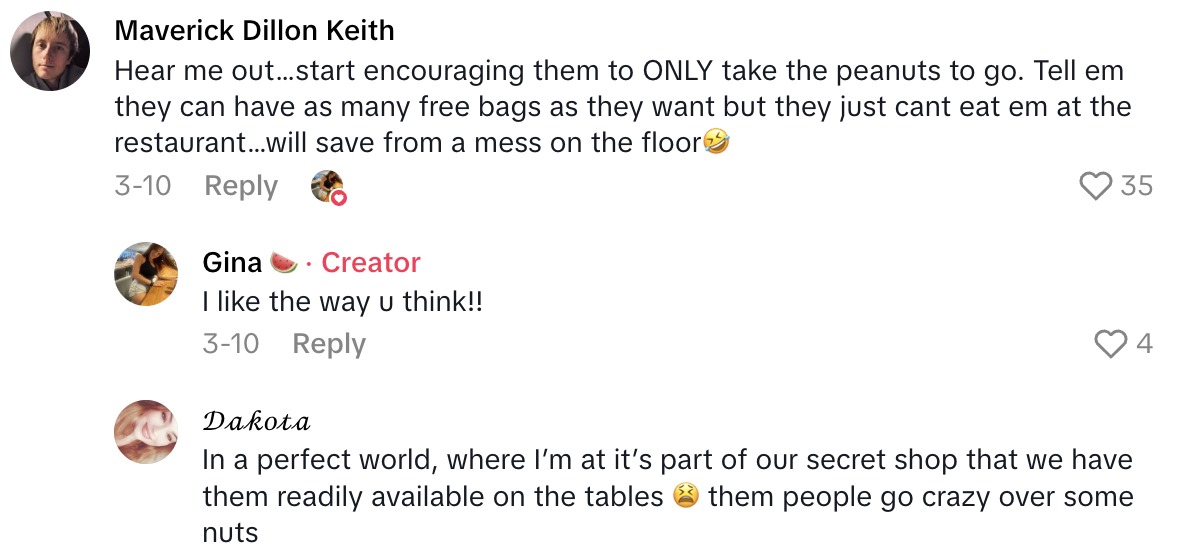Tap the heart on Gina's reply
Viewport: 1188px width, 554px height.
(x=1111, y=344)
